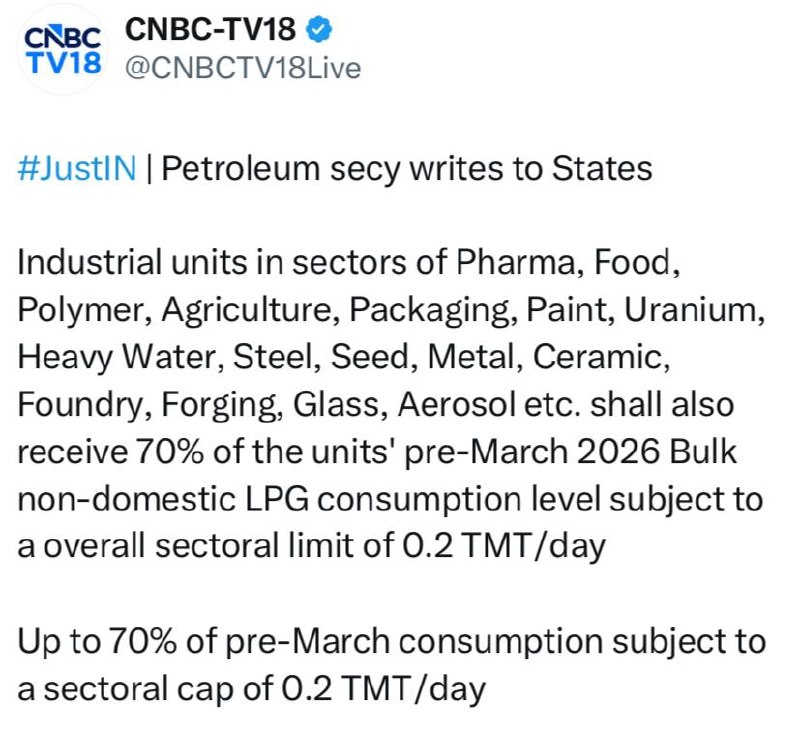Open the @CNBCTV18Live handle
The image size is (800, 729).
click(x=242, y=68)
